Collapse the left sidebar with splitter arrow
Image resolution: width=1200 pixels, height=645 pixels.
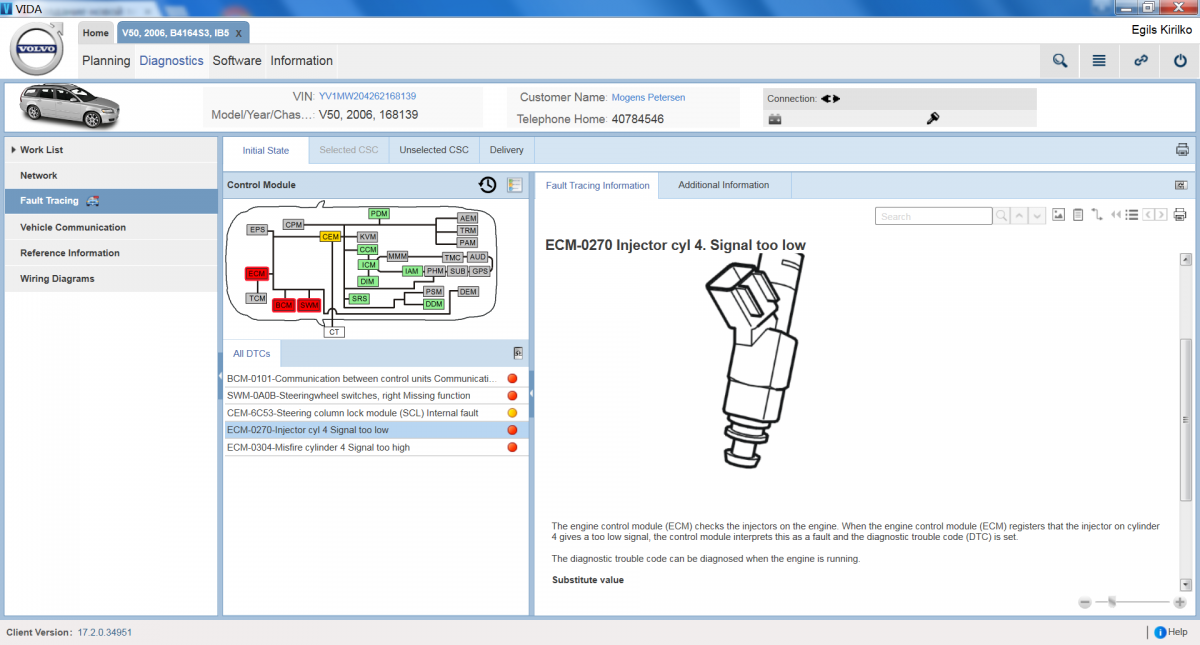coord(220,376)
